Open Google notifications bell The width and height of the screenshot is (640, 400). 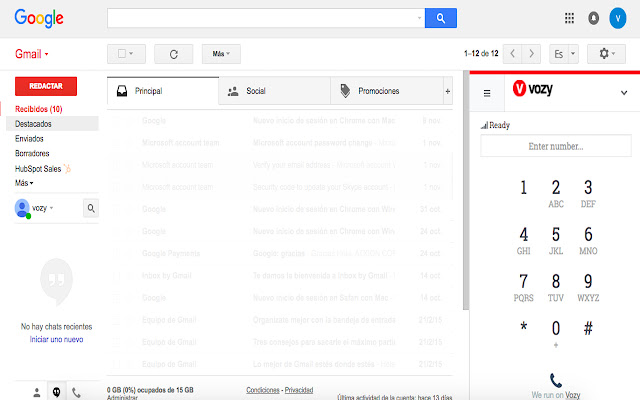(x=593, y=18)
